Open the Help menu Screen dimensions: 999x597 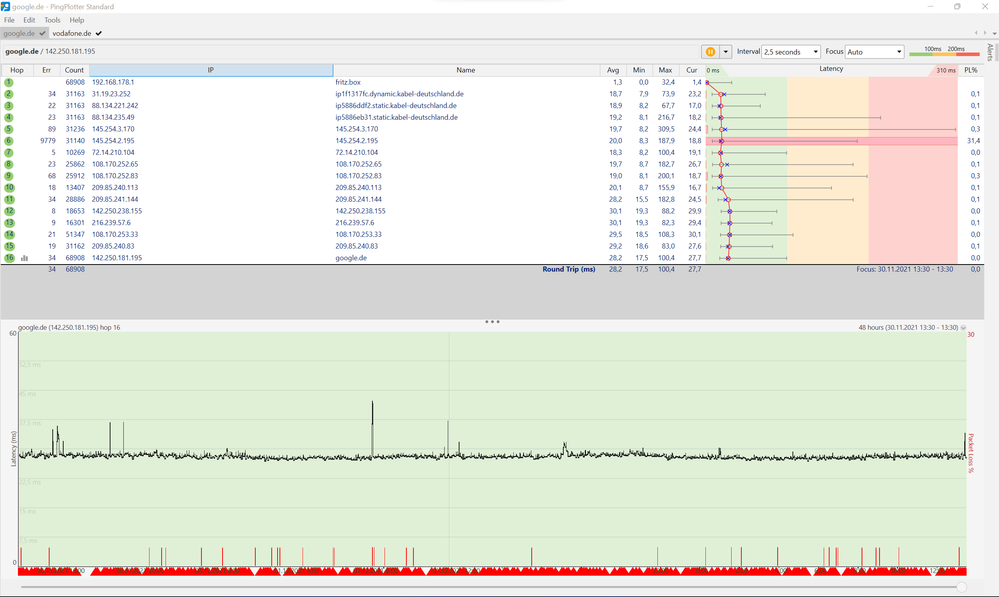click(x=76, y=20)
